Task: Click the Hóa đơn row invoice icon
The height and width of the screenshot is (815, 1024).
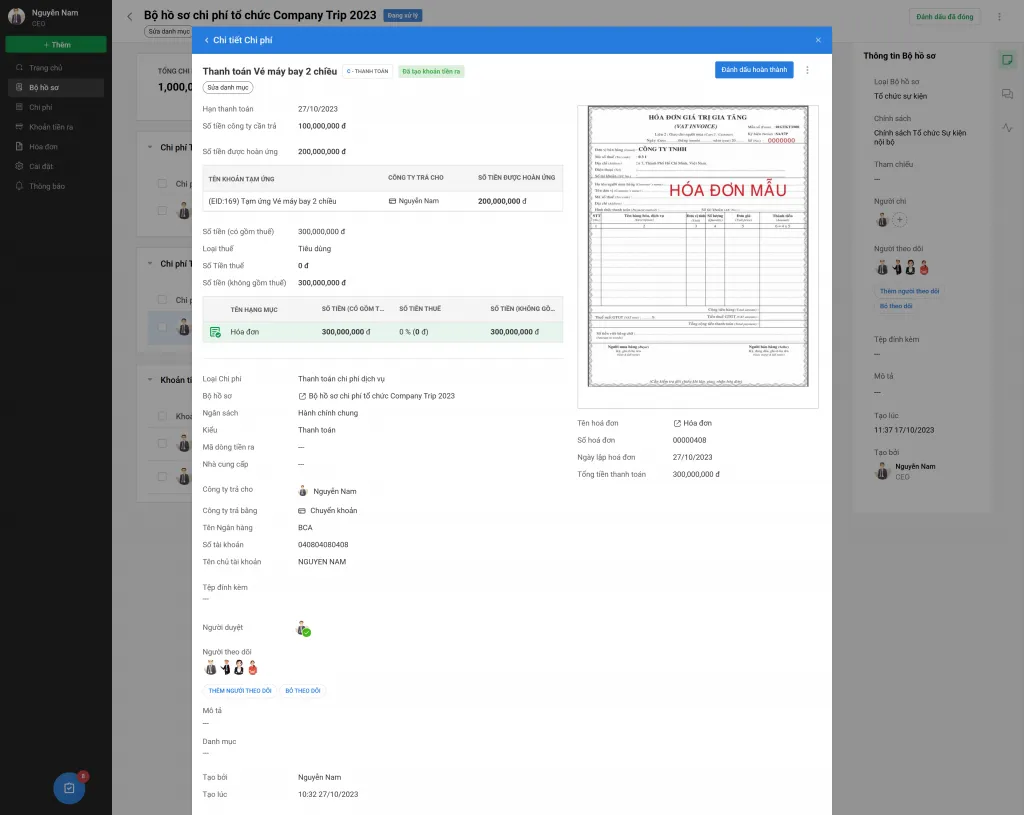Action: tap(215, 332)
